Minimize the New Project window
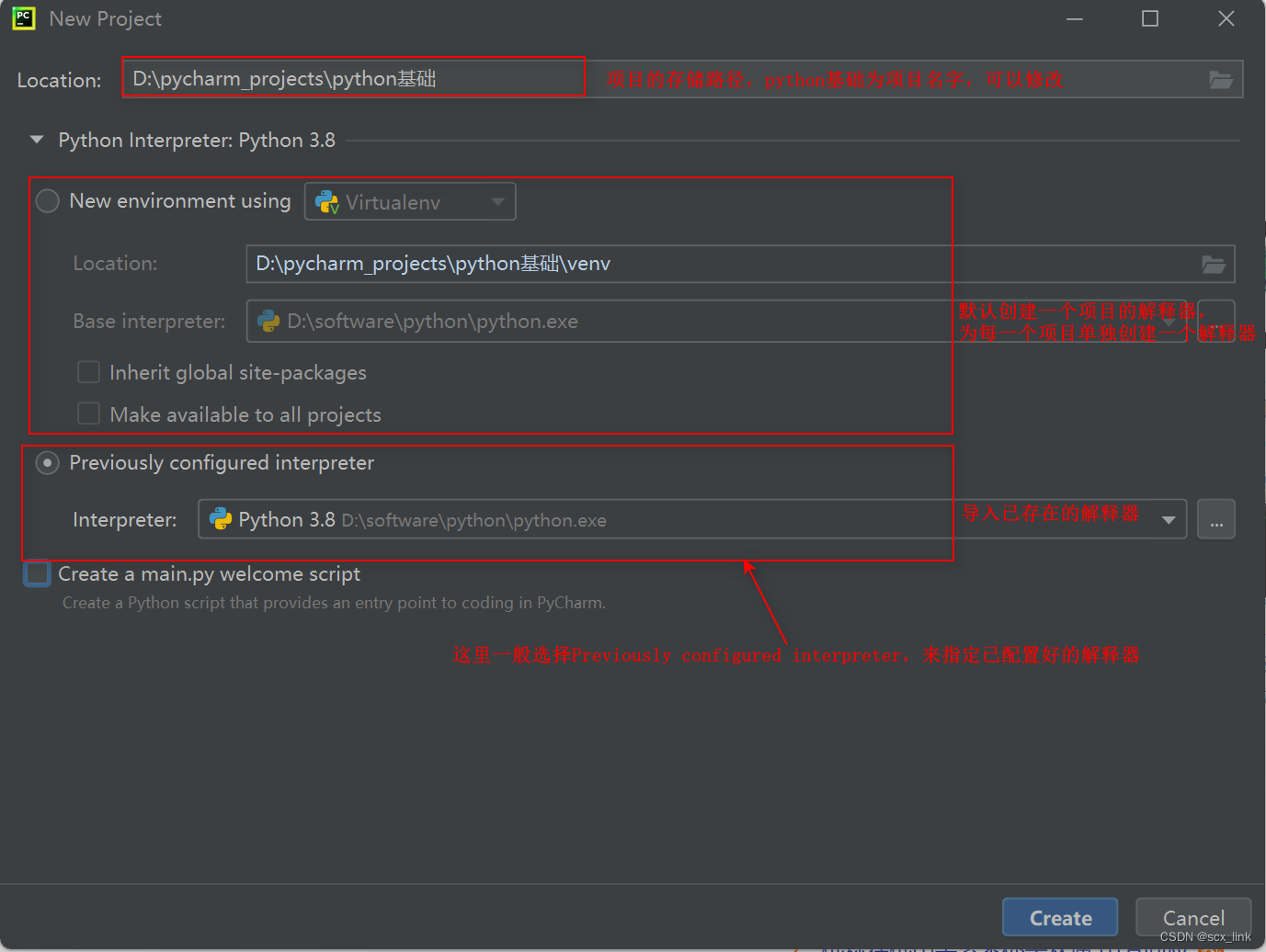1266x952 pixels. tap(1074, 19)
